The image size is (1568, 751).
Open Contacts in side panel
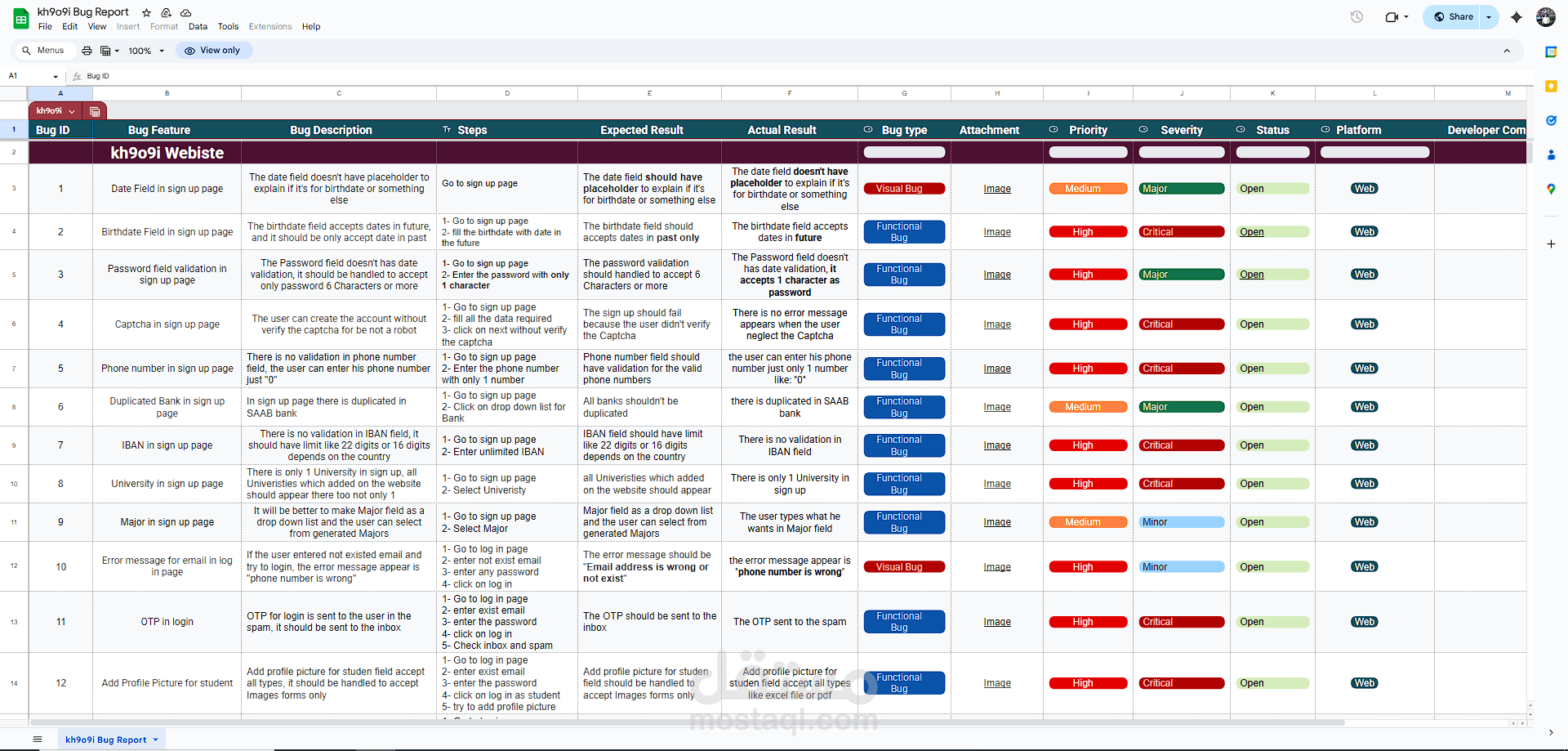(1551, 154)
